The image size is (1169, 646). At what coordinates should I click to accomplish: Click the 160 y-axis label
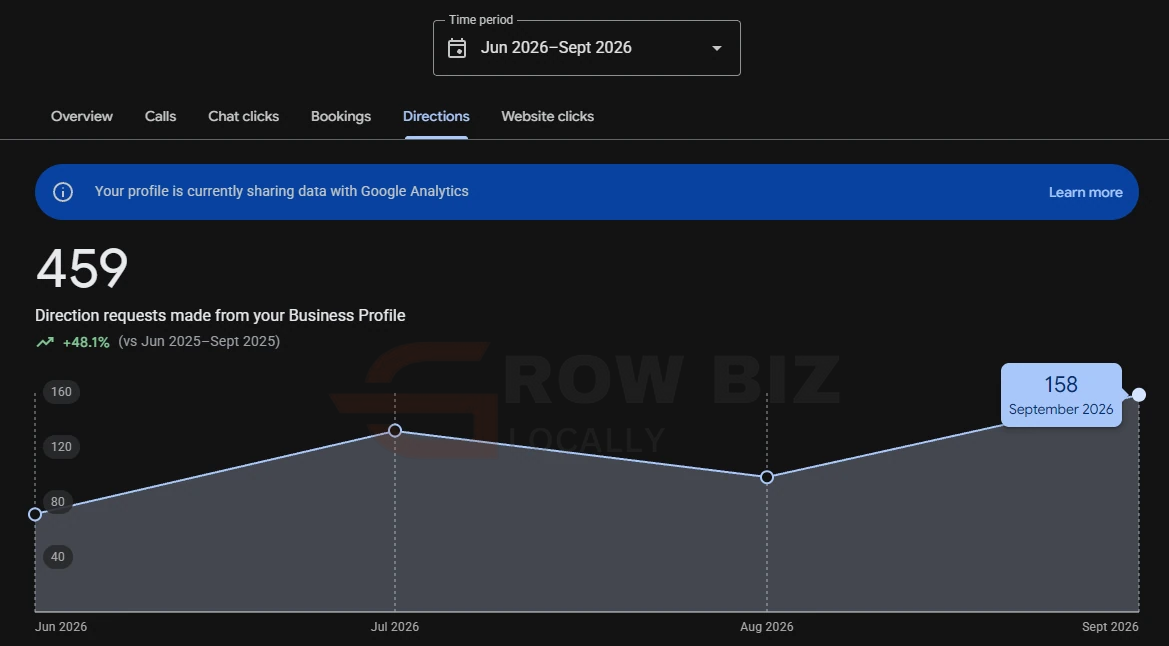61,392
